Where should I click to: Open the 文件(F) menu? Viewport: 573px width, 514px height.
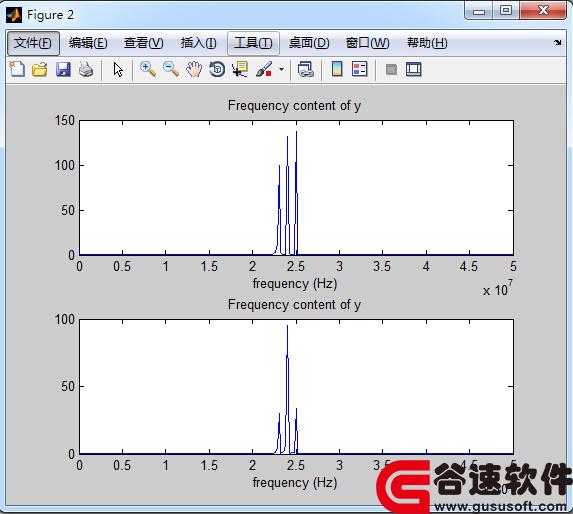pyautogui.click(x=33, y=43)
